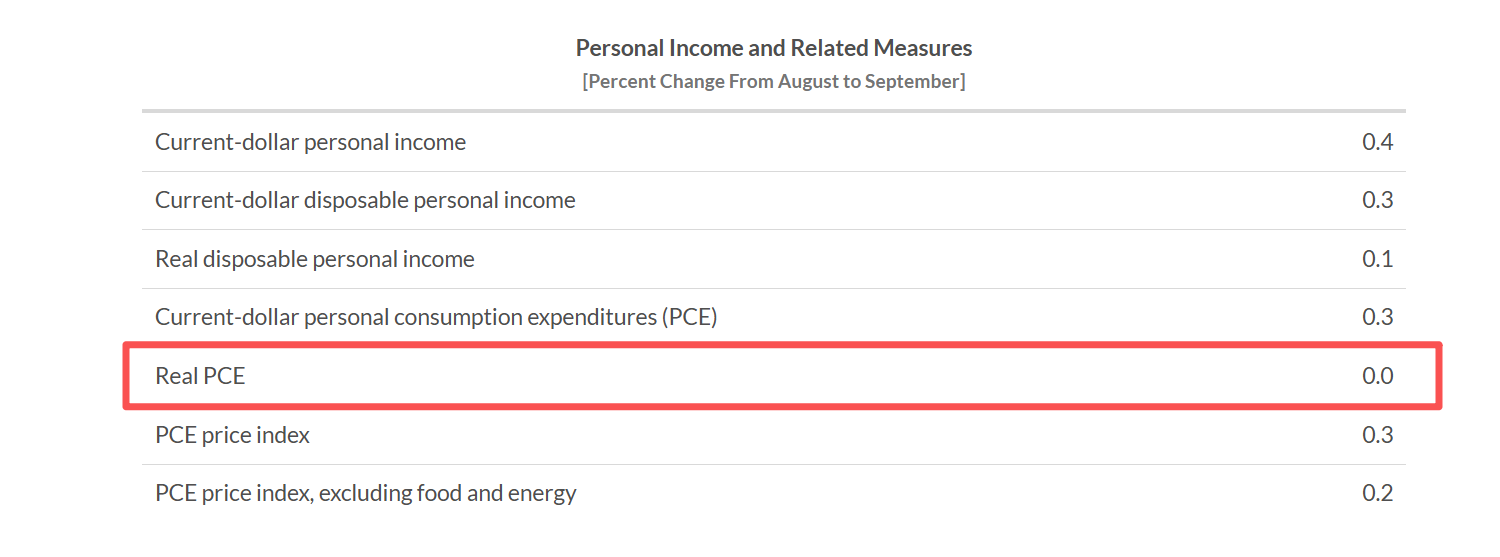This screenshot has width=1500, height=557.
Task: Click the 'Personal Income and Related Measures' title
Action: coord(773,48)
